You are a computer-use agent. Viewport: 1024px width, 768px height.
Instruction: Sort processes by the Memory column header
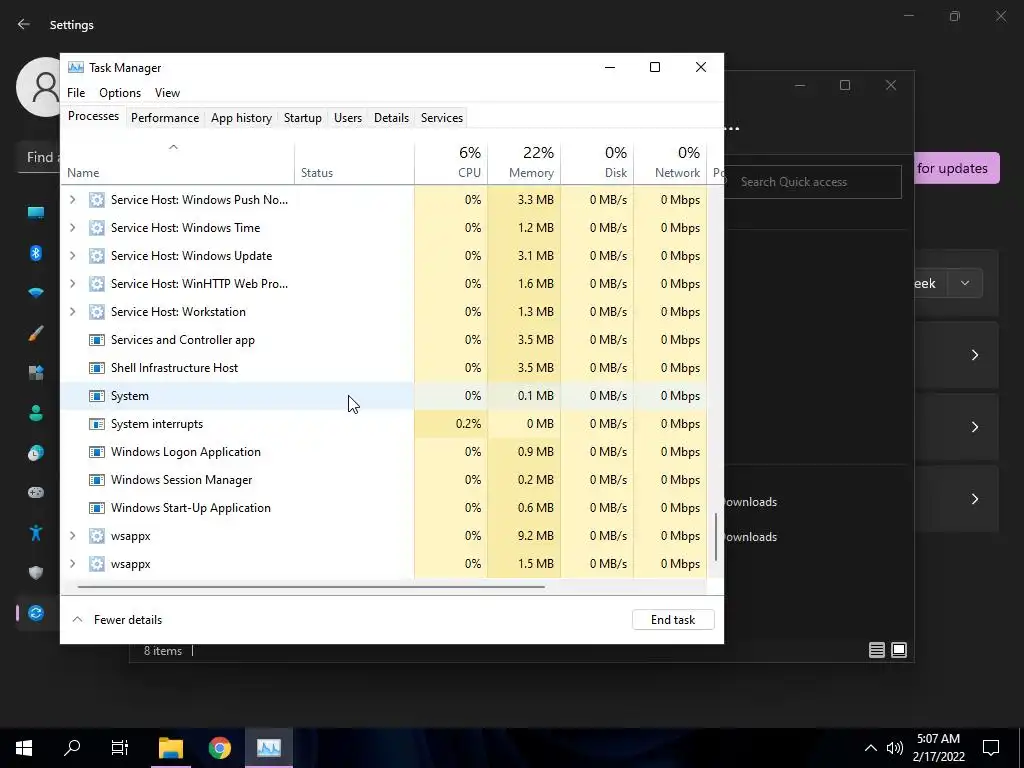click(x=524, y=162)
